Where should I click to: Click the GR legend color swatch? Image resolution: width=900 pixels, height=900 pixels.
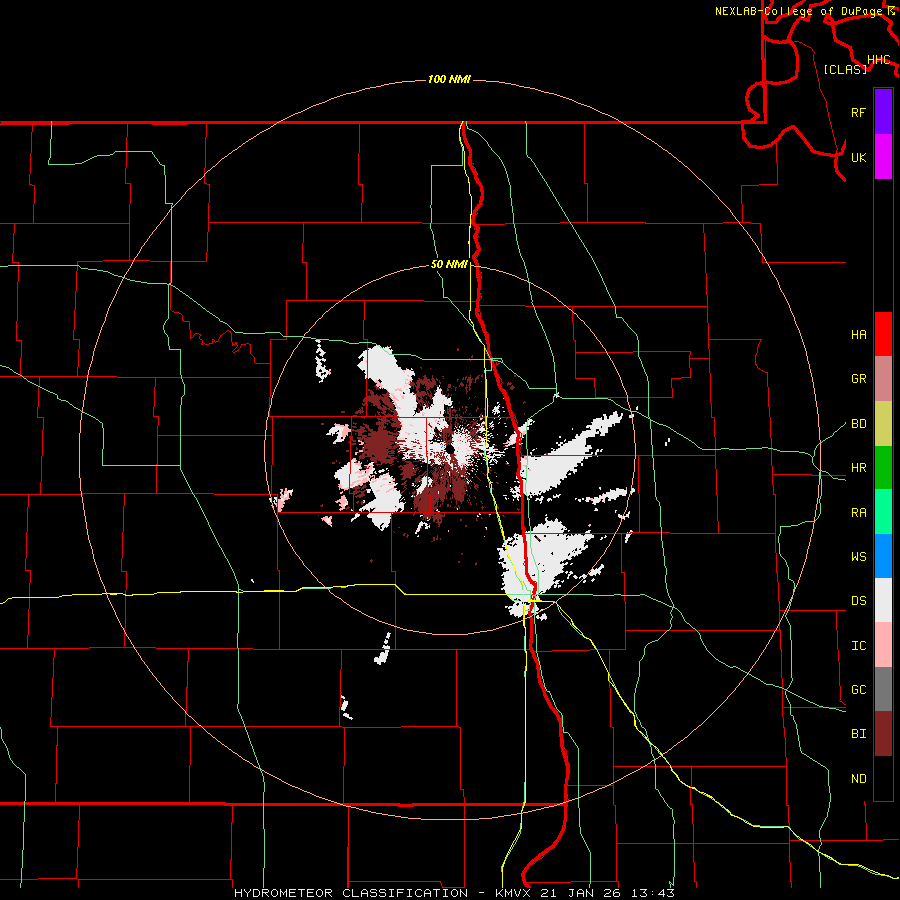coord(883,379)
